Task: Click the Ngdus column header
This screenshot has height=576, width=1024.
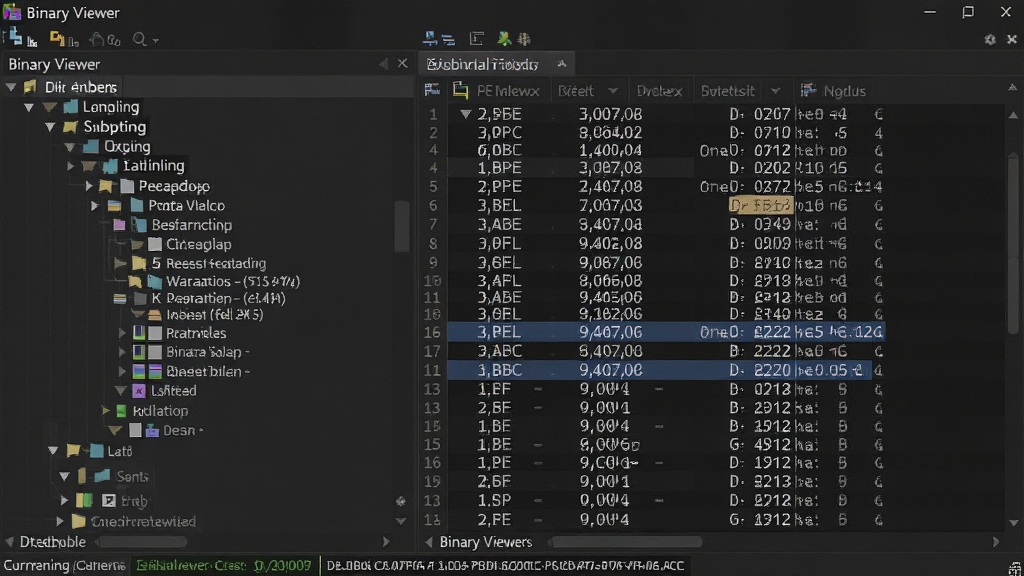Action: coord(844,91)
